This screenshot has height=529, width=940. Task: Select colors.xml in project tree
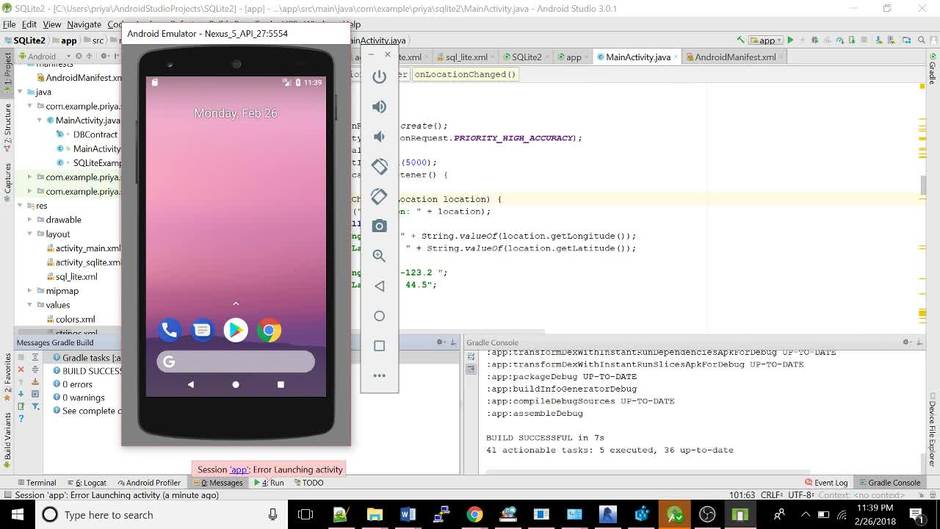[x=71, y=319]
